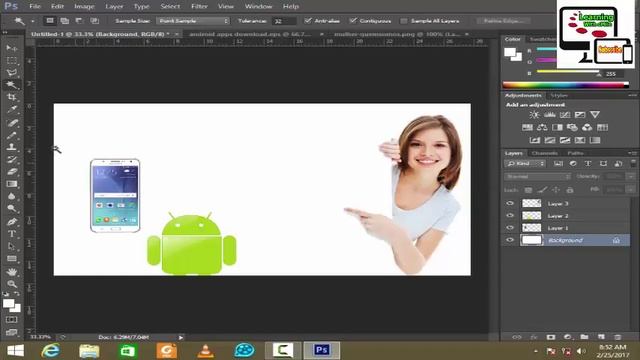Select the Pen tool
This screenshot has width=640, height=360.
11,222
